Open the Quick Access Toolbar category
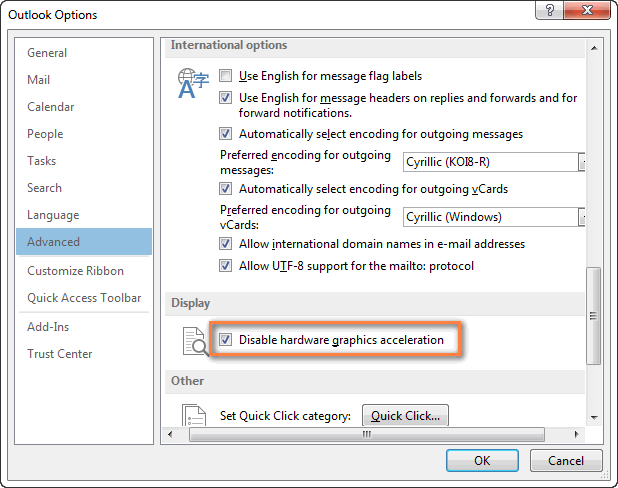618x488 pixels. (x=84, y=298)
